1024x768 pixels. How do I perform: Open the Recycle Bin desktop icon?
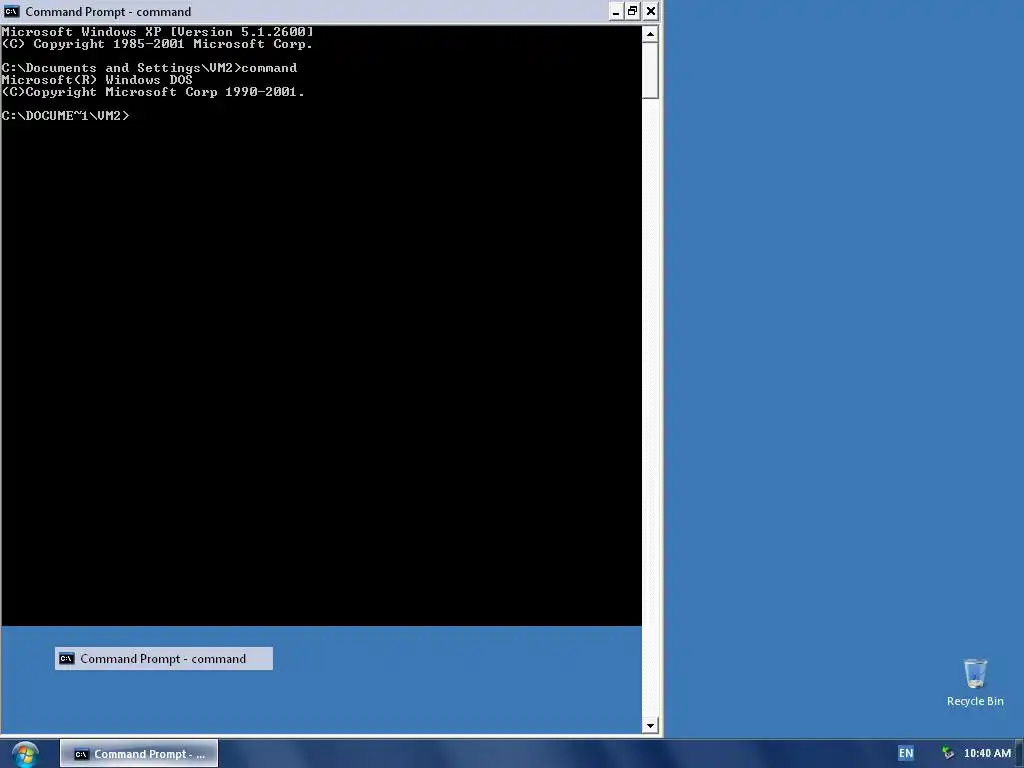[x=975, y=682]
